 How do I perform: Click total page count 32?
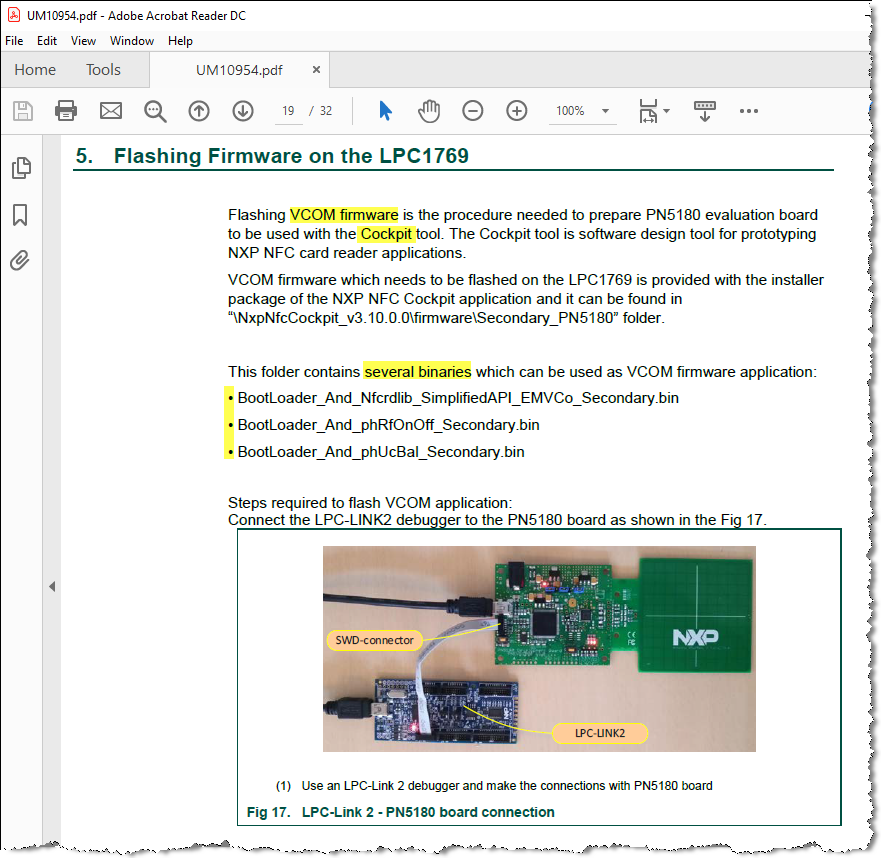tap(326, 111)
